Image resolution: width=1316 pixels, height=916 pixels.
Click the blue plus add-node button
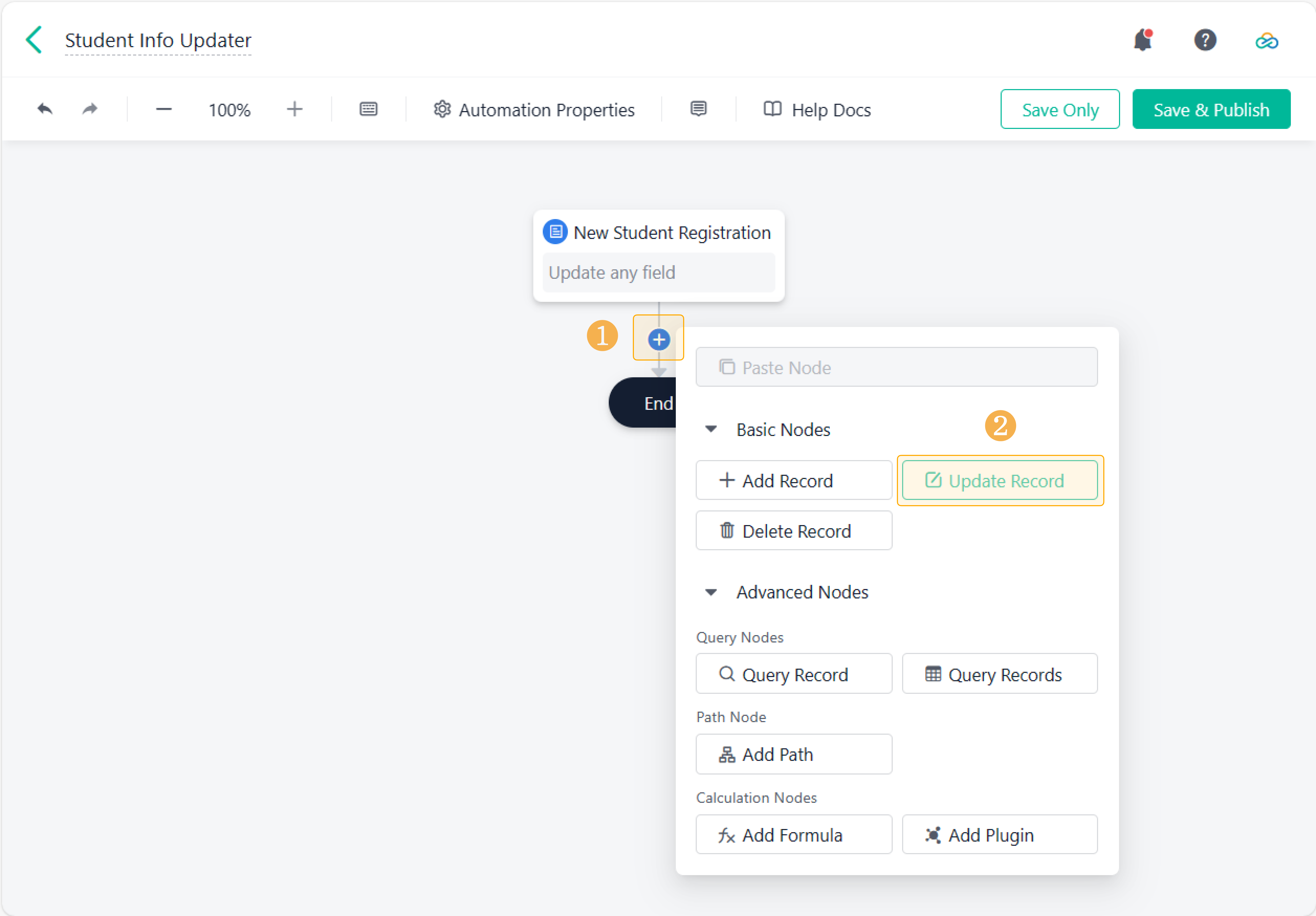[659, 339]
